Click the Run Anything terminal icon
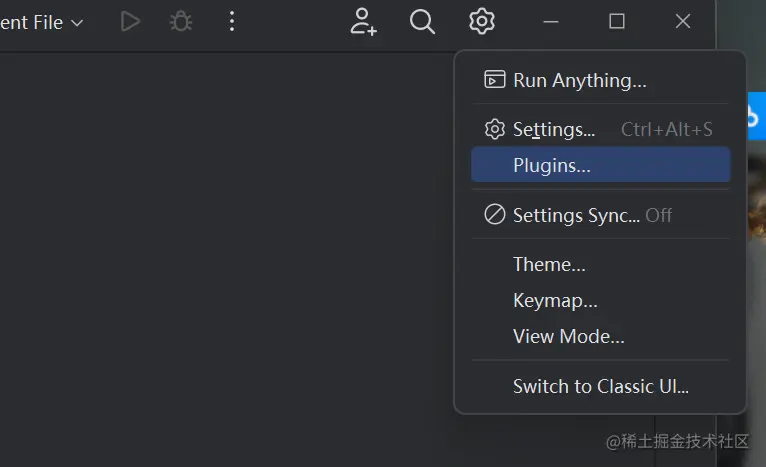Viewport: 766px width, 467px height. click(494, 80)
